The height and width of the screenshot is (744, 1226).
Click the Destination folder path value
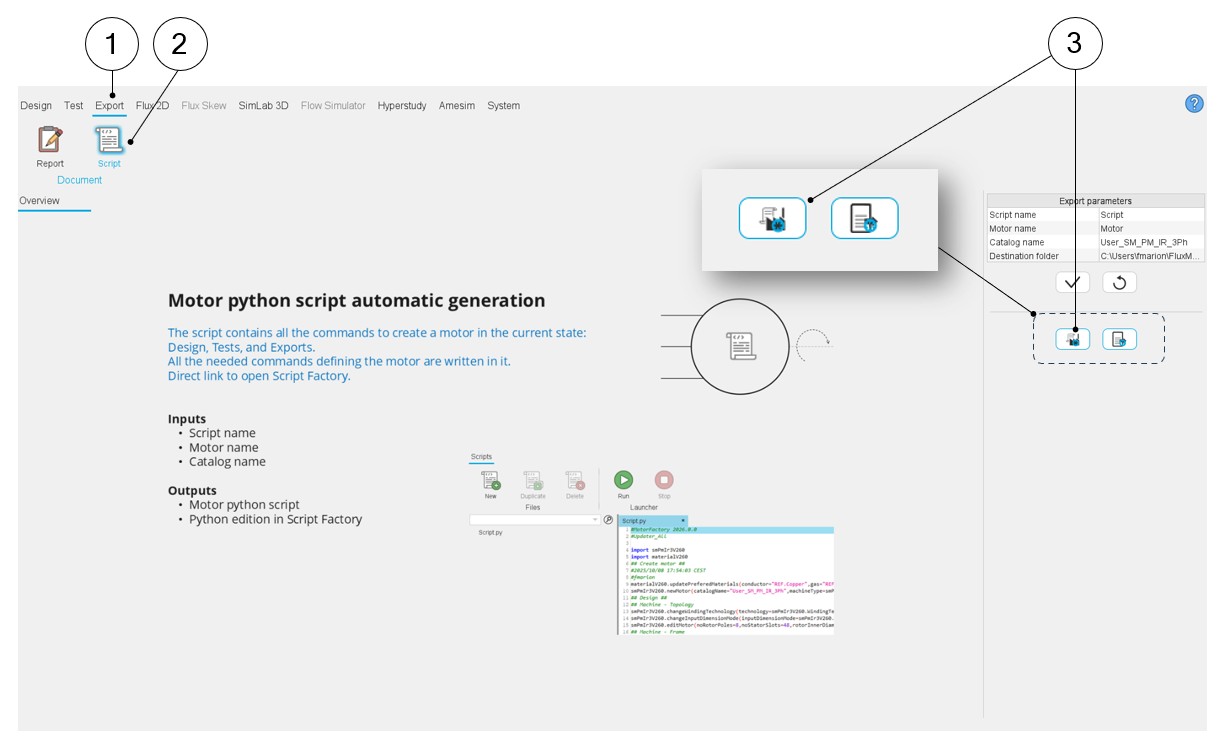[1151, 257]
